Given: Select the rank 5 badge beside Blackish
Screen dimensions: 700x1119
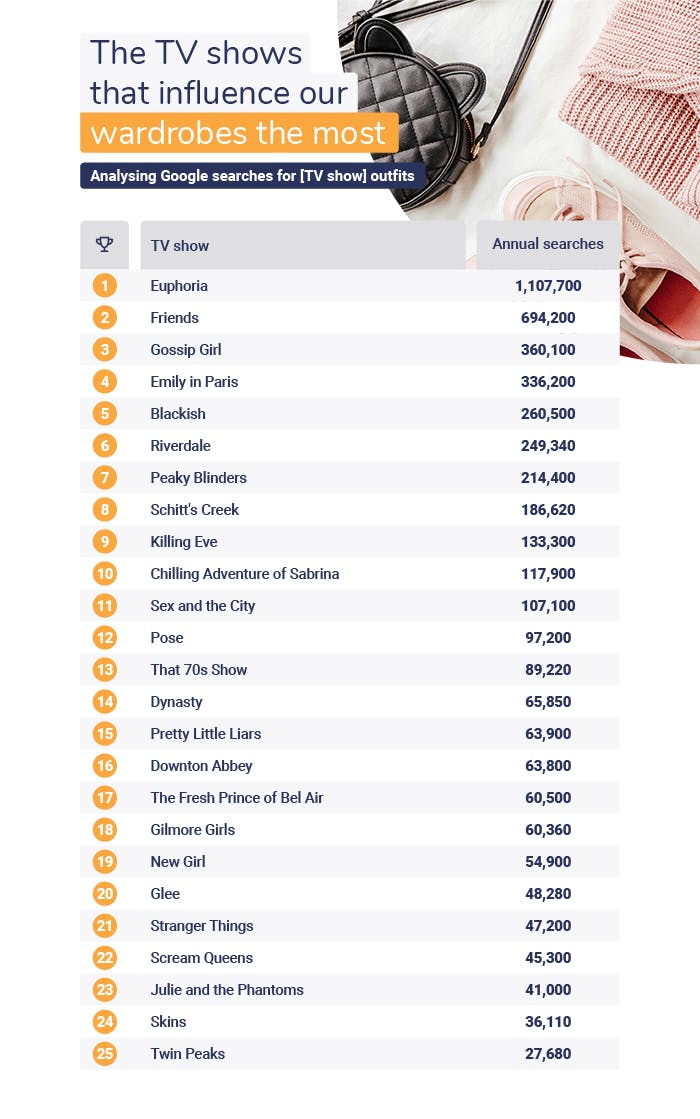Looking at the screenshot, I should pos(105,414).
